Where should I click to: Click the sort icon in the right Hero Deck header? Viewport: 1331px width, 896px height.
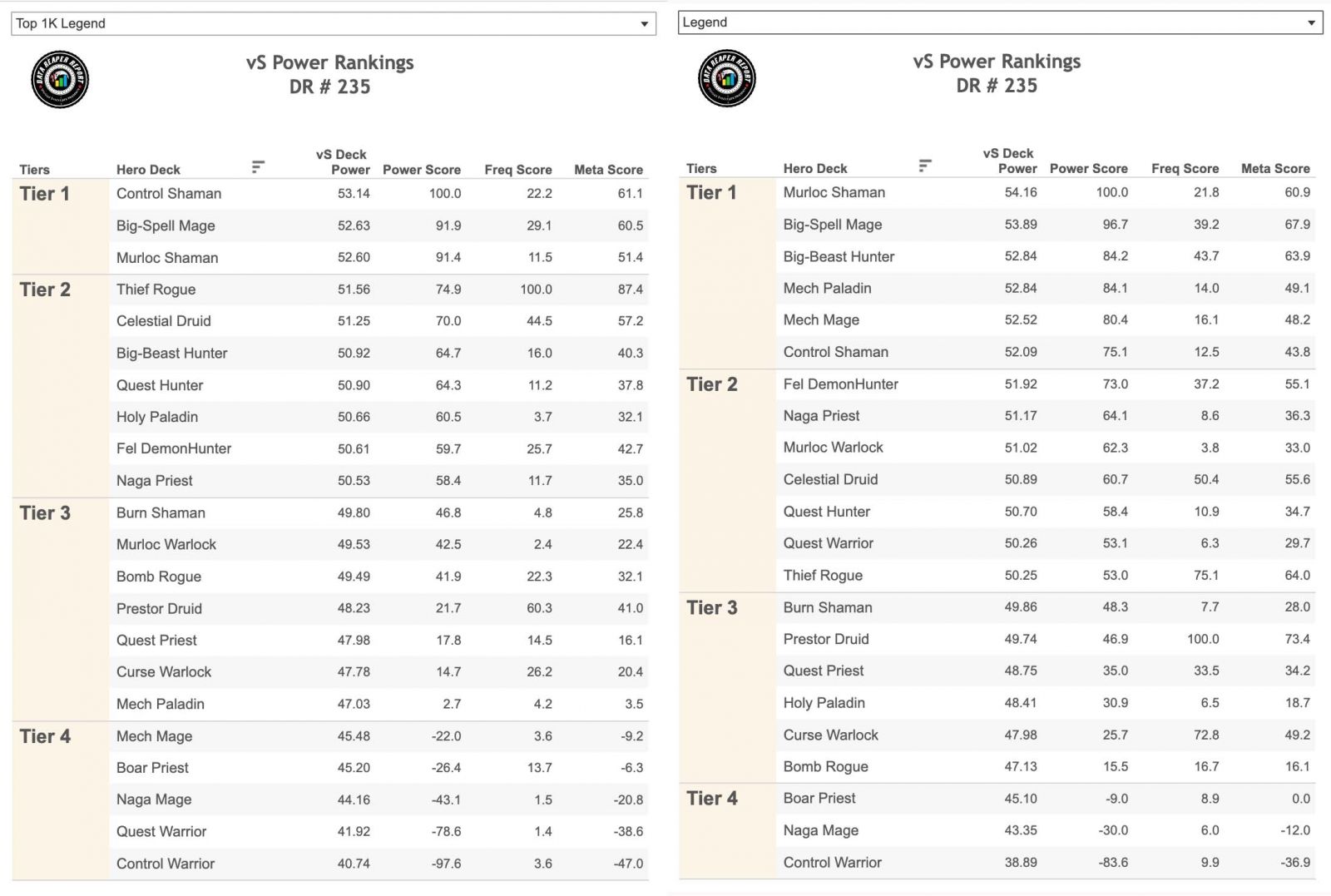click(925, 166)
